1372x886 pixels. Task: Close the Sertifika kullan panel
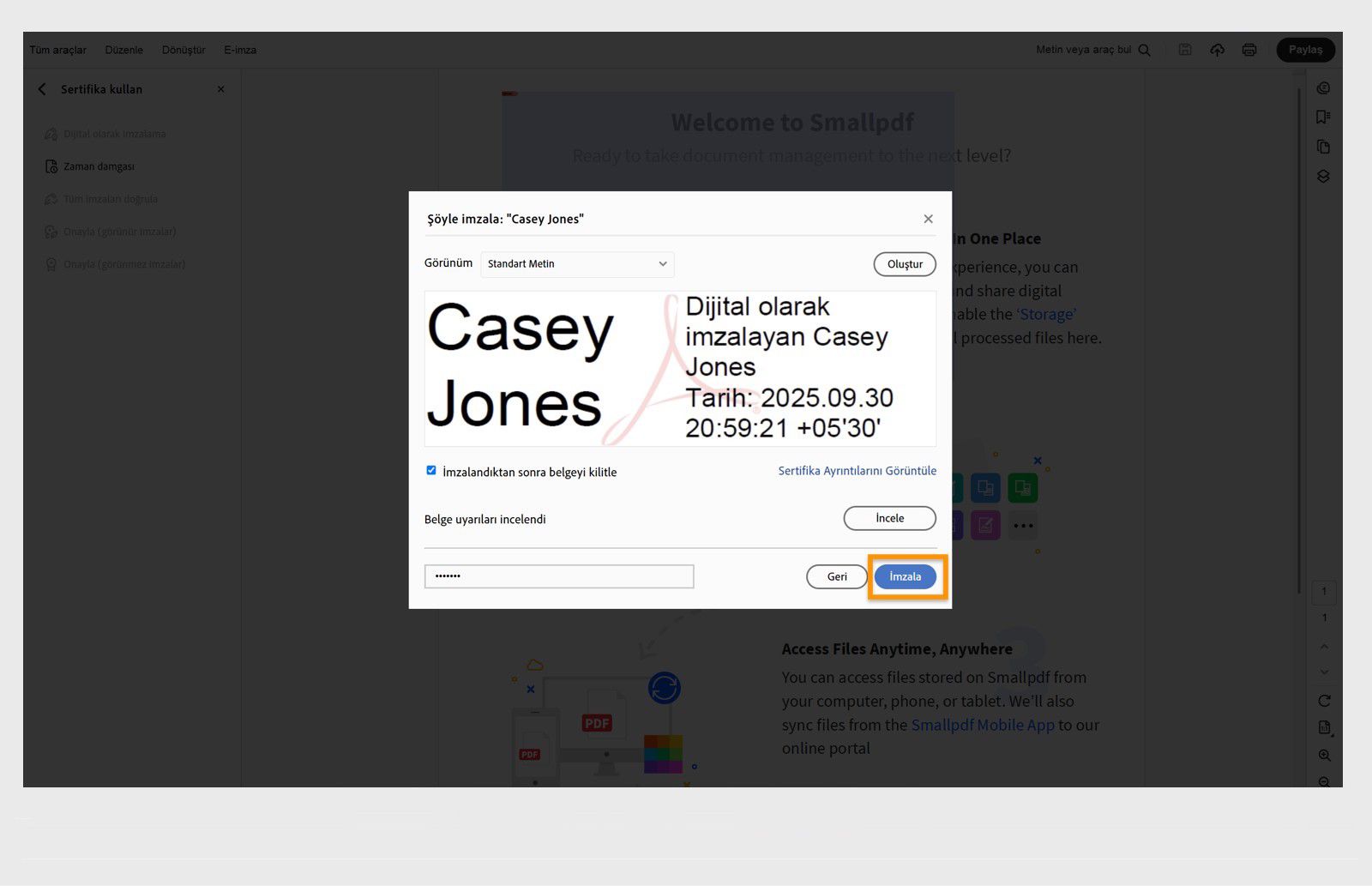point(221,89)
